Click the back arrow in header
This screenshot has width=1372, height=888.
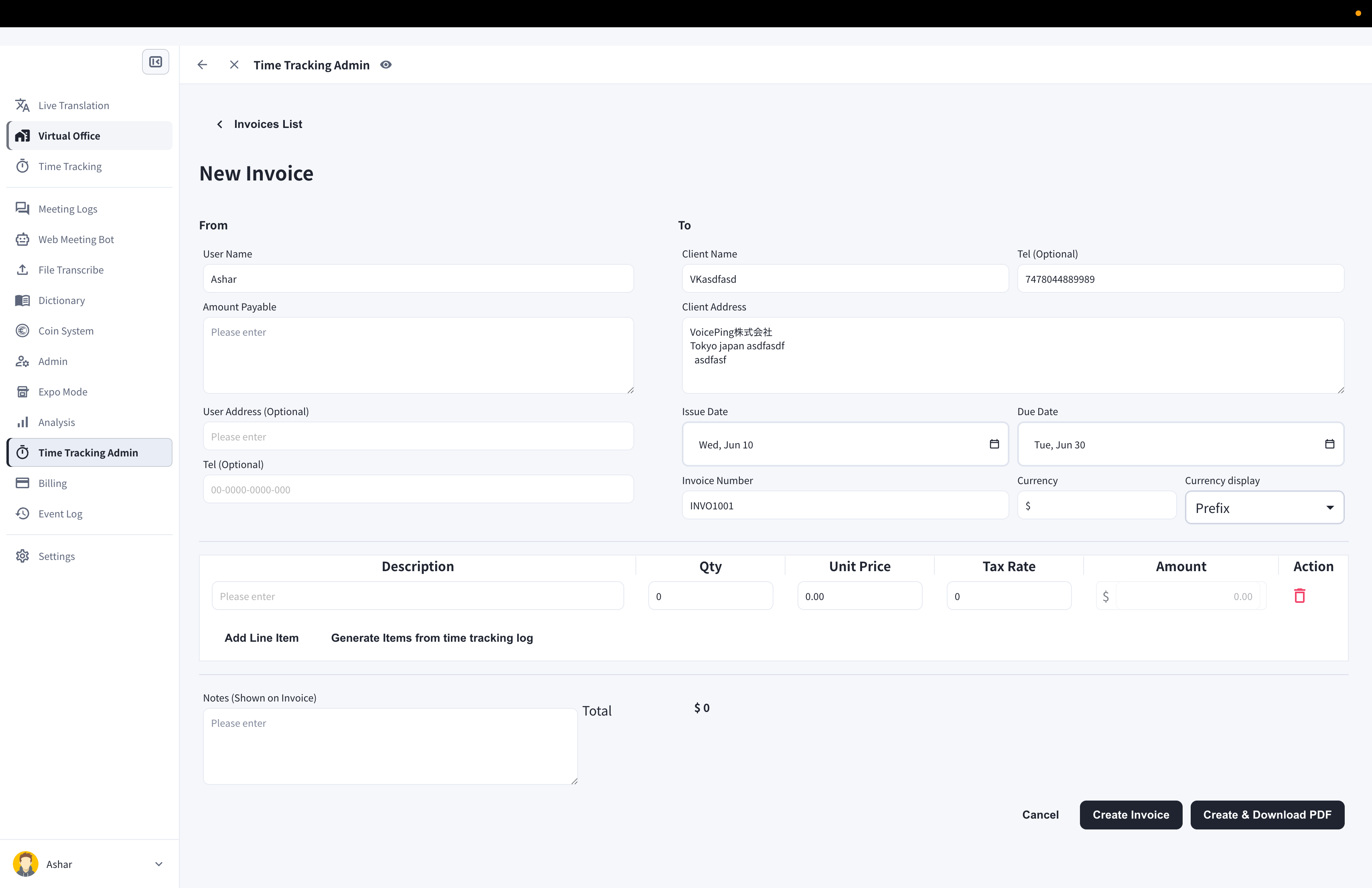pyautogui.click(x=202, y=65)
